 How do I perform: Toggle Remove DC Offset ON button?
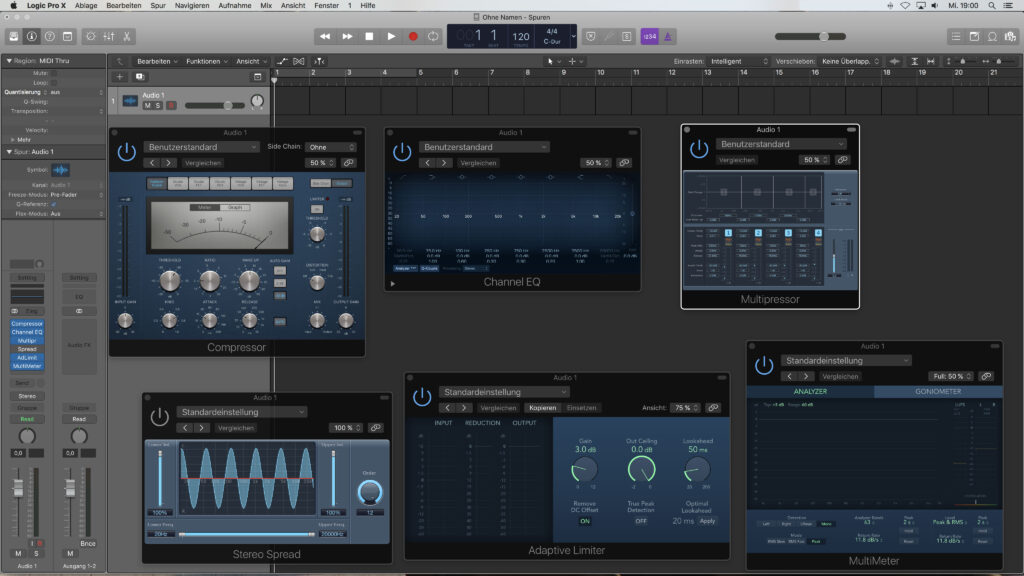point(584,521)
